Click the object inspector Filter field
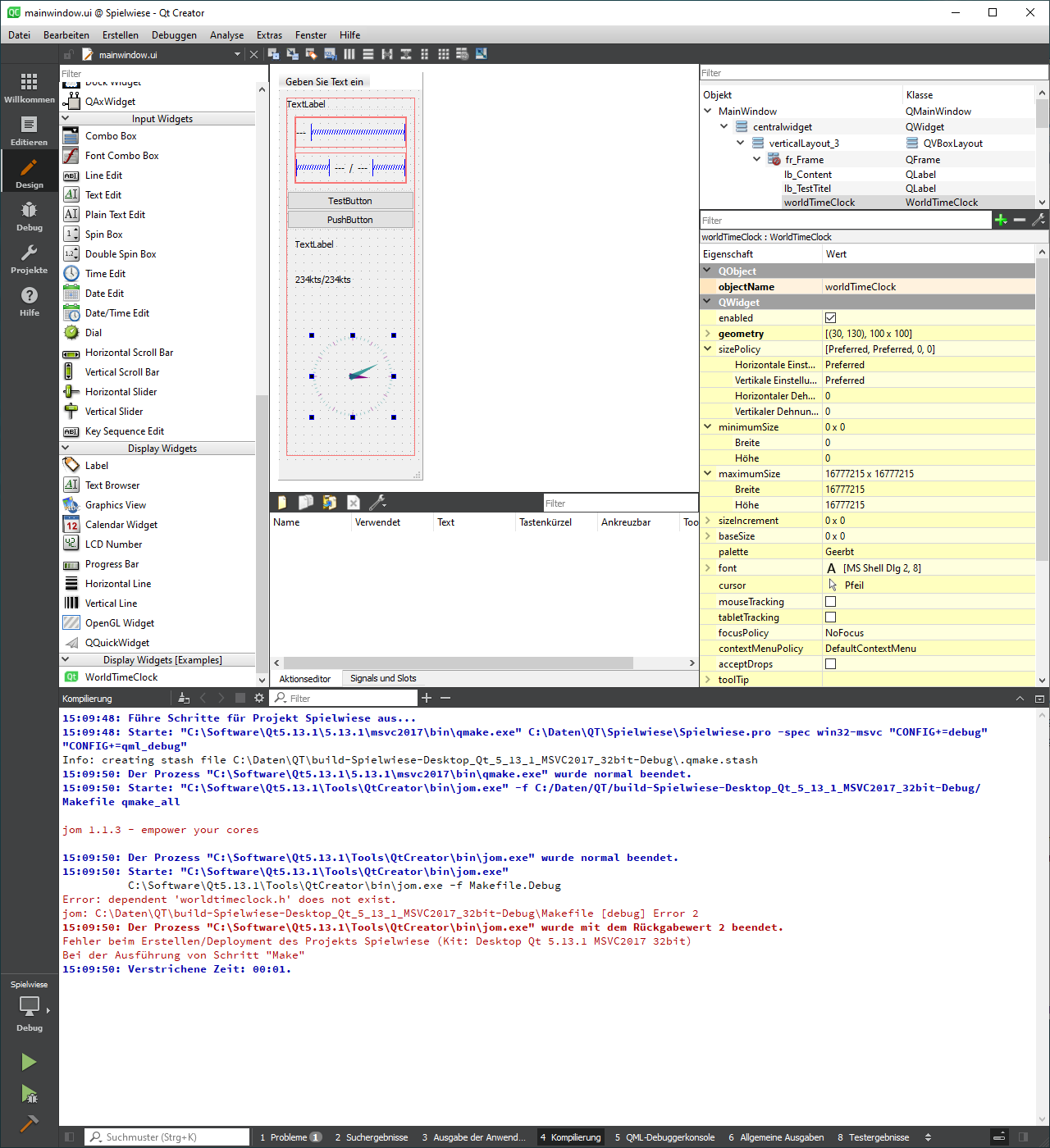Viewport: 1050px width, 1148px height. tap(874, 73)
